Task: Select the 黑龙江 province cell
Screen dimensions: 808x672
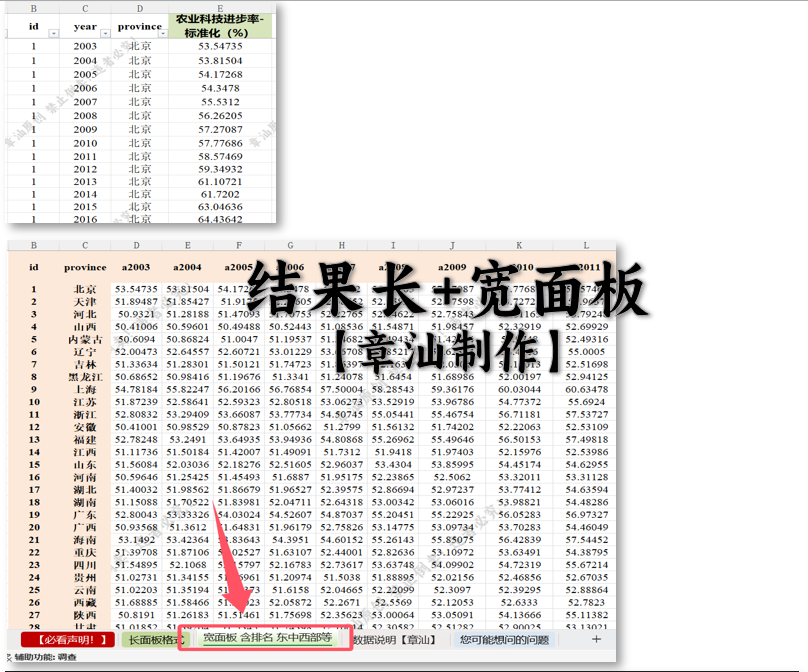Action: tap(85, 377)
